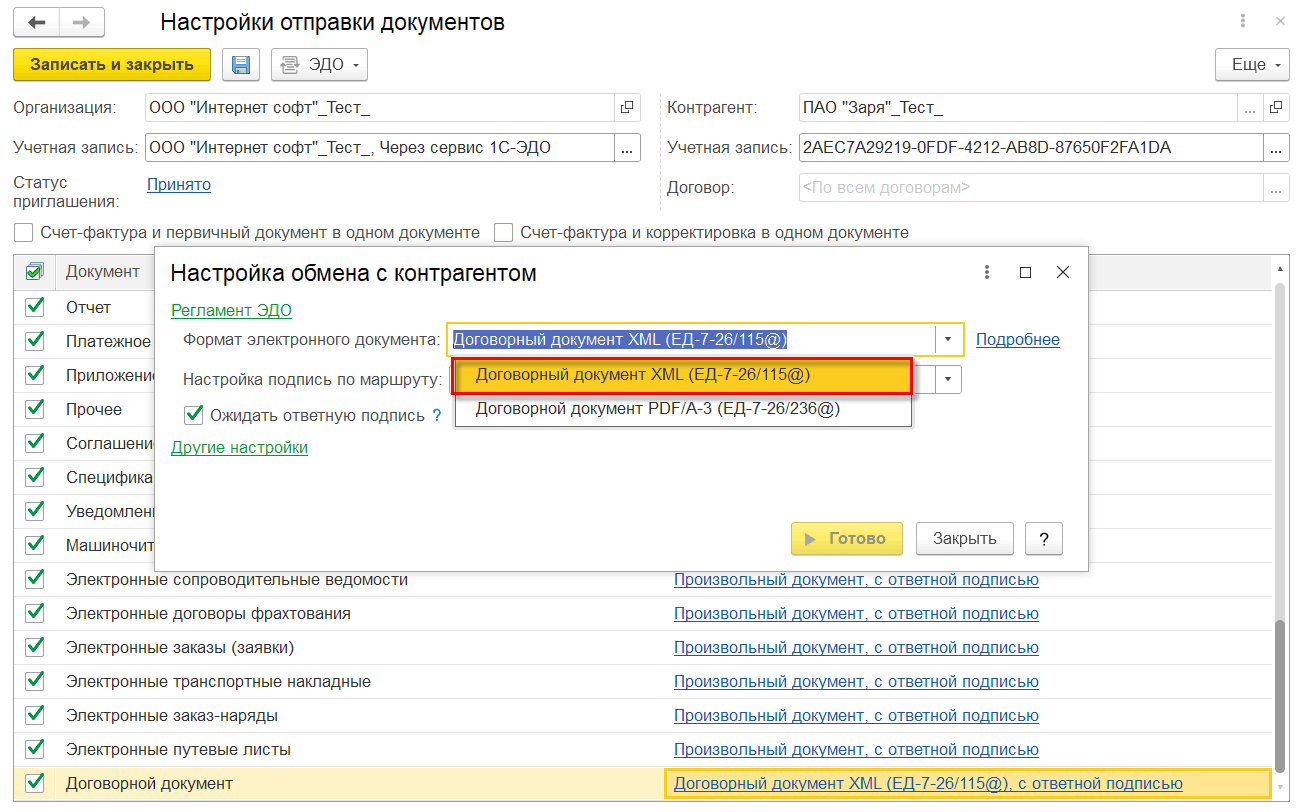Open the Регламент ЭДО link
Viewport: 1312px width, 812px height.
231,310
